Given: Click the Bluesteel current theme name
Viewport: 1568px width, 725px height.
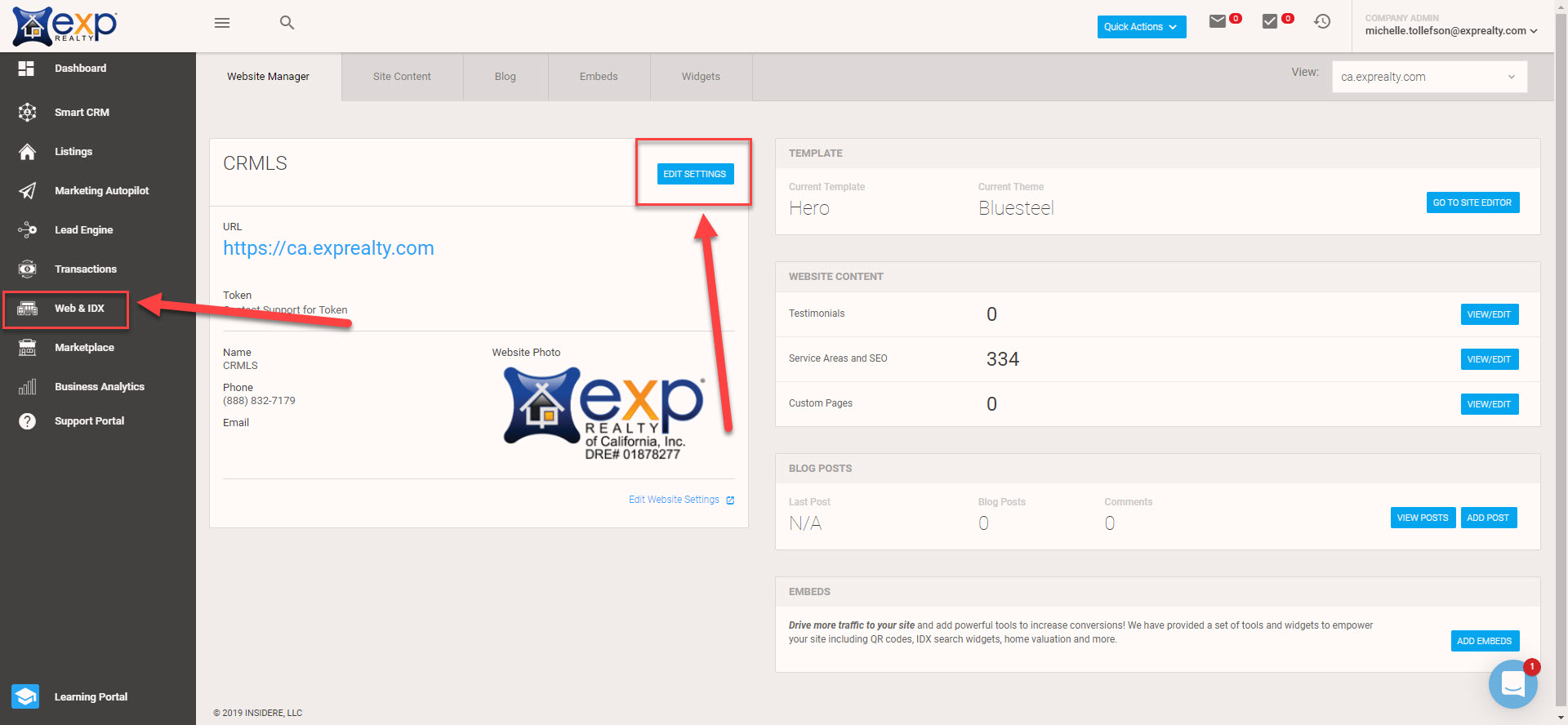Looking at the screenshot, I should click(x=1016, y=208).
